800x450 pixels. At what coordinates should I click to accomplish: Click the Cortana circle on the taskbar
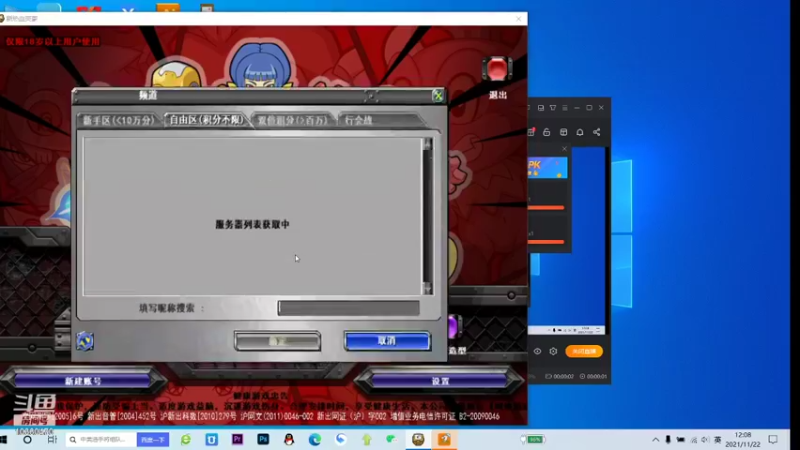(x=27, y=439)
